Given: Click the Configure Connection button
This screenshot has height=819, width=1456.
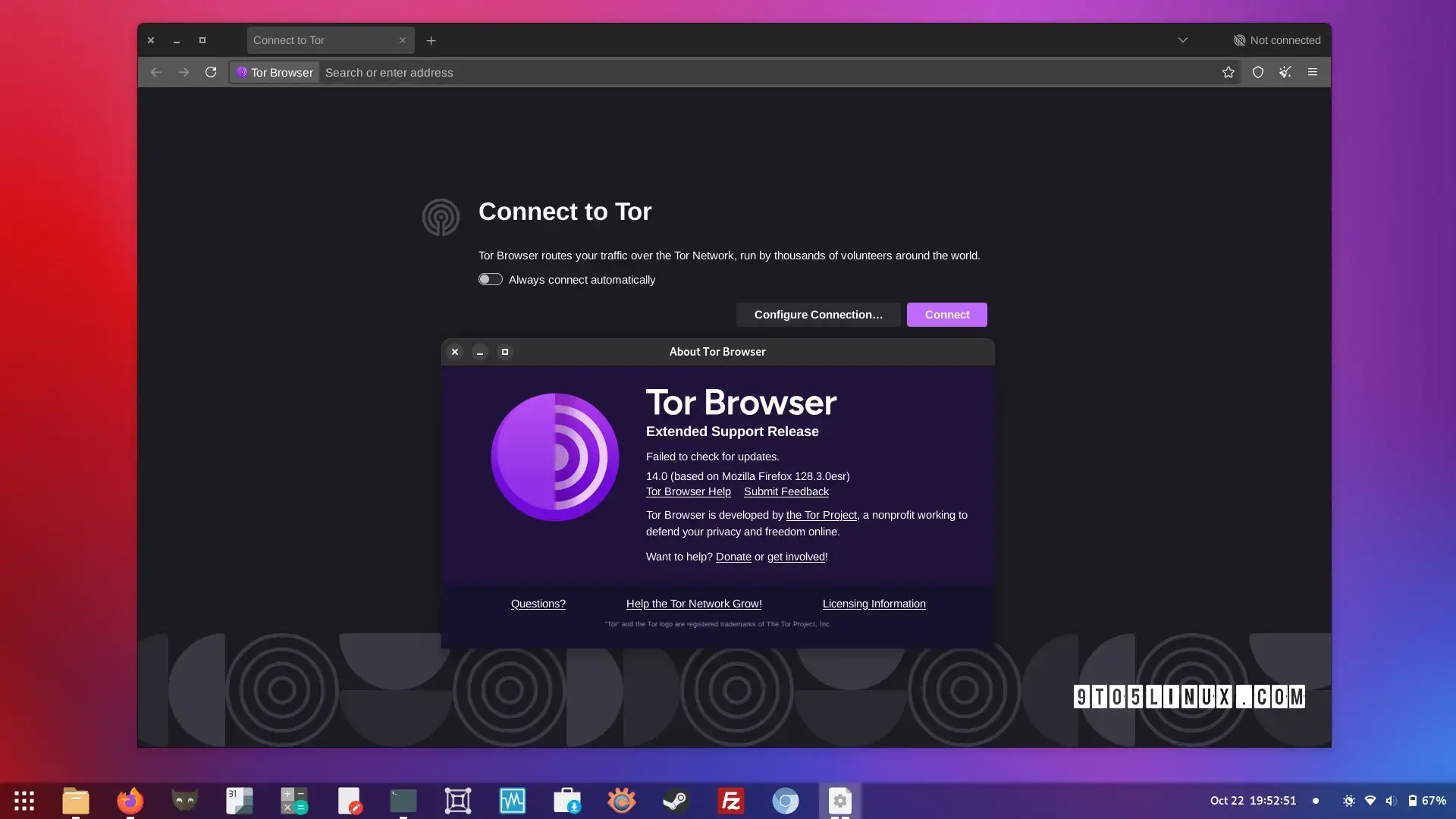Looking at the screenshot, I should coord(818,314).
